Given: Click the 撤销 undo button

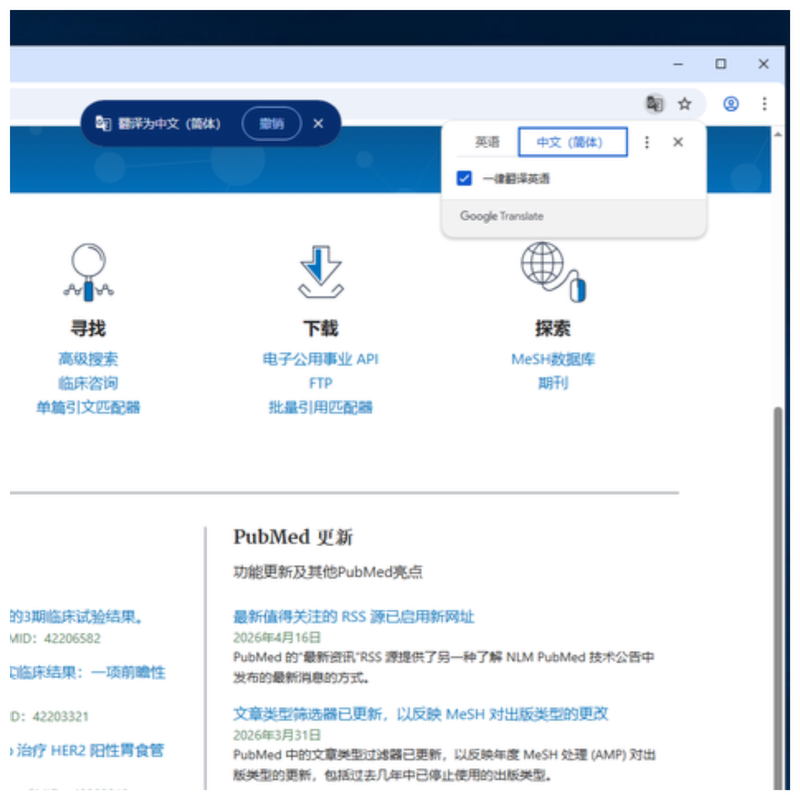Looking at the screenshot, I should click(271, 123).
